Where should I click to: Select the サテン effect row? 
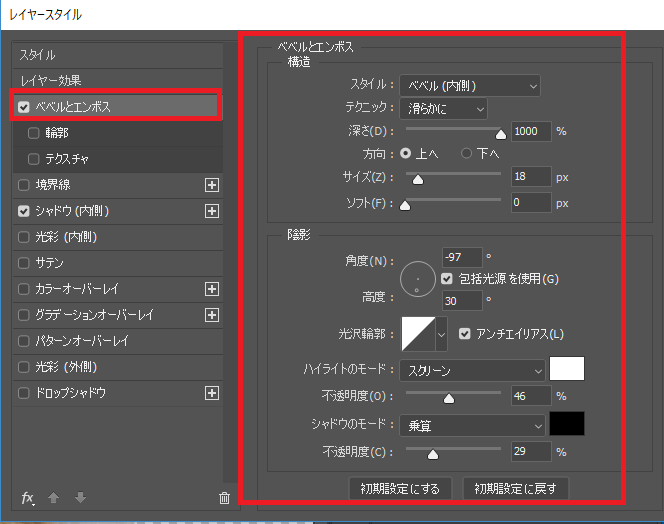click(x=118, y=263)
